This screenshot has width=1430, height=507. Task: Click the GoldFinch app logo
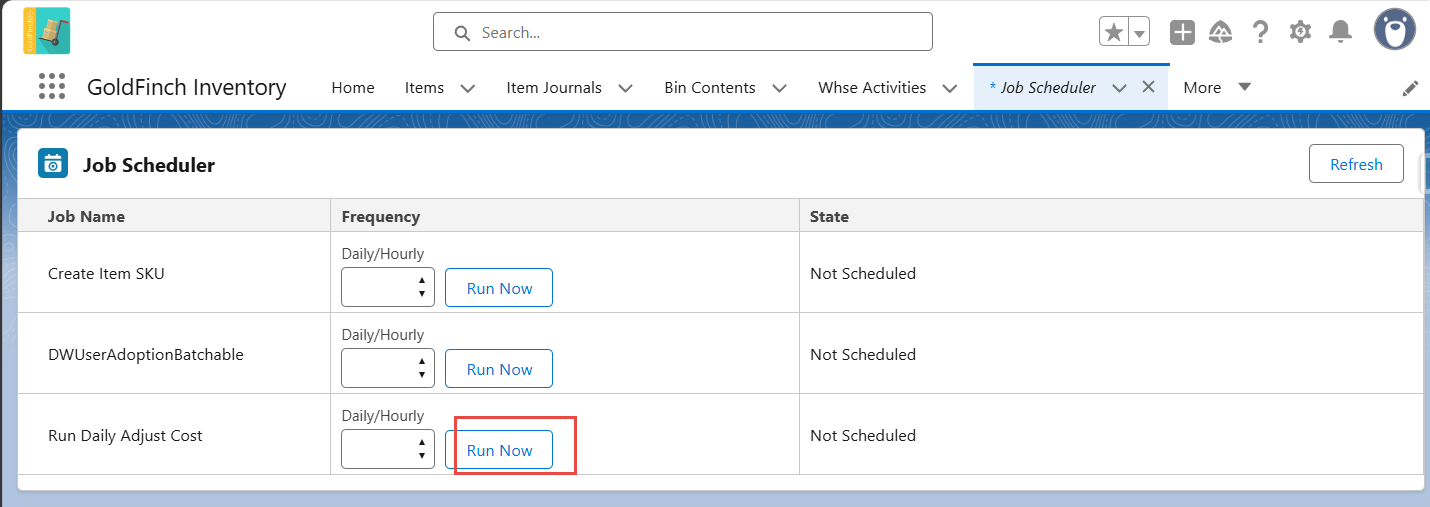coord(47,30)
